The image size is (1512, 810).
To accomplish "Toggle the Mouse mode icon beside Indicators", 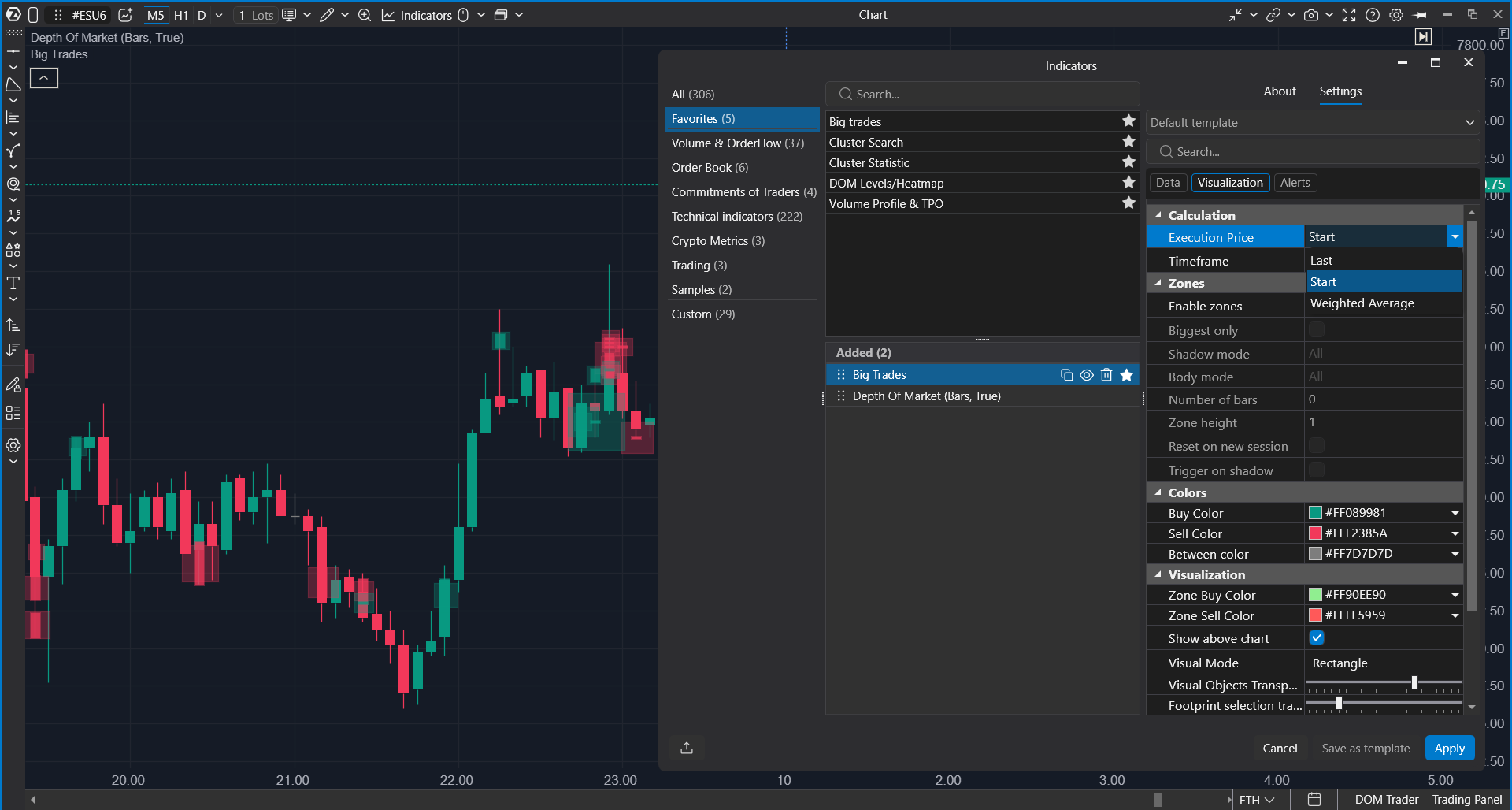I will pos(463,15).
